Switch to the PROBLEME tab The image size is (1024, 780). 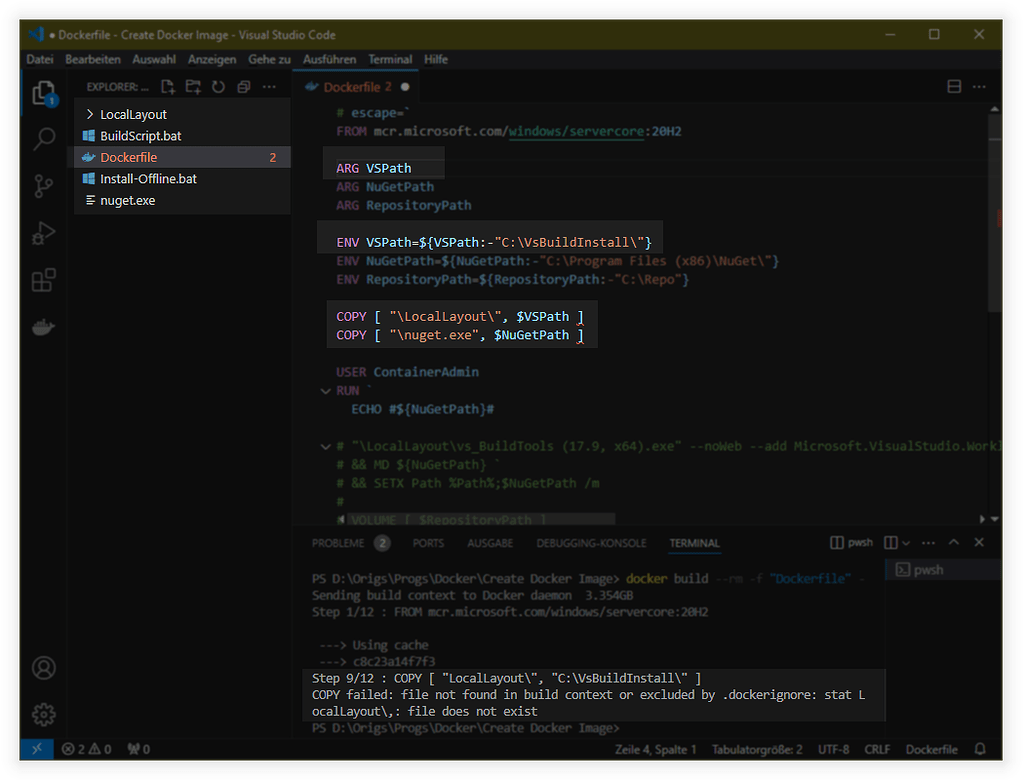tap(338, 543)
